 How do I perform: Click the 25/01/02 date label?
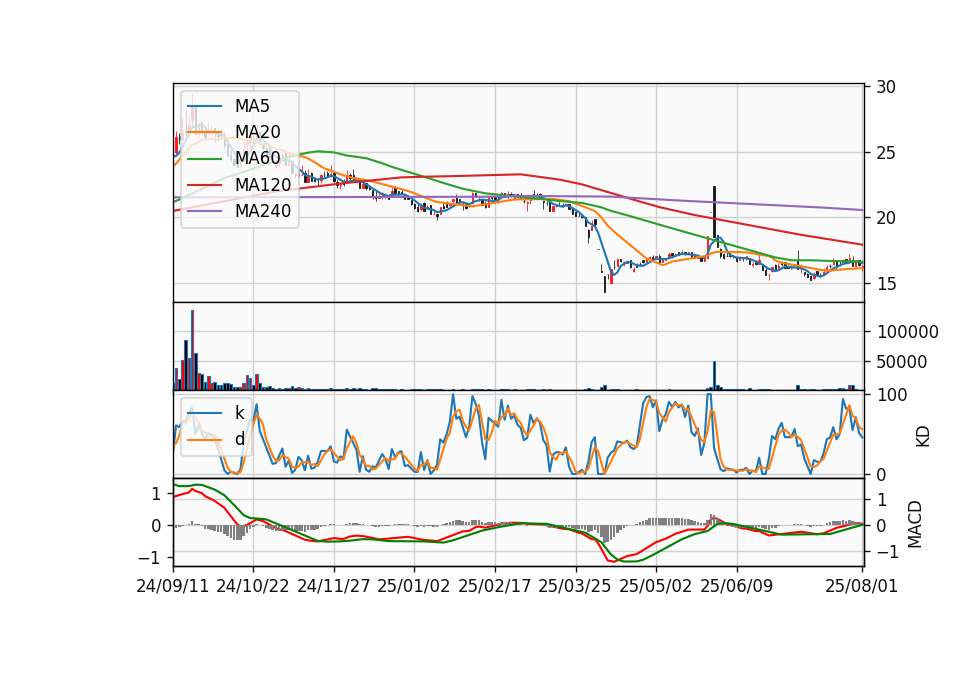click(x=414, y=586)
